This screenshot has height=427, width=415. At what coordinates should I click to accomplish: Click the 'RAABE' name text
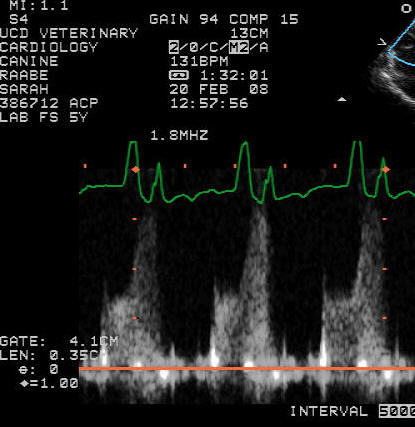(24, 75)
